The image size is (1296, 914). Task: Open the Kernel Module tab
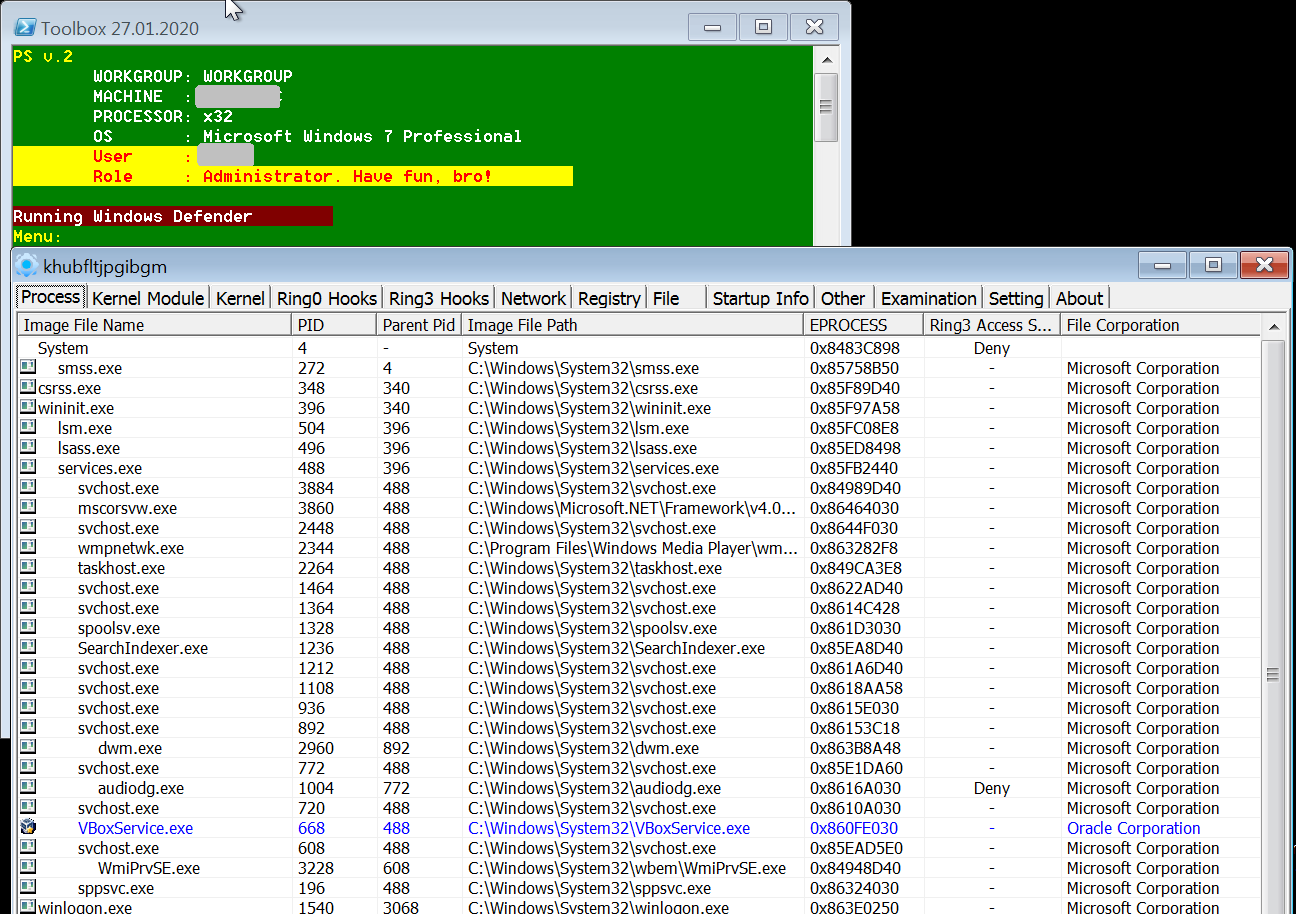click(148, 298)
